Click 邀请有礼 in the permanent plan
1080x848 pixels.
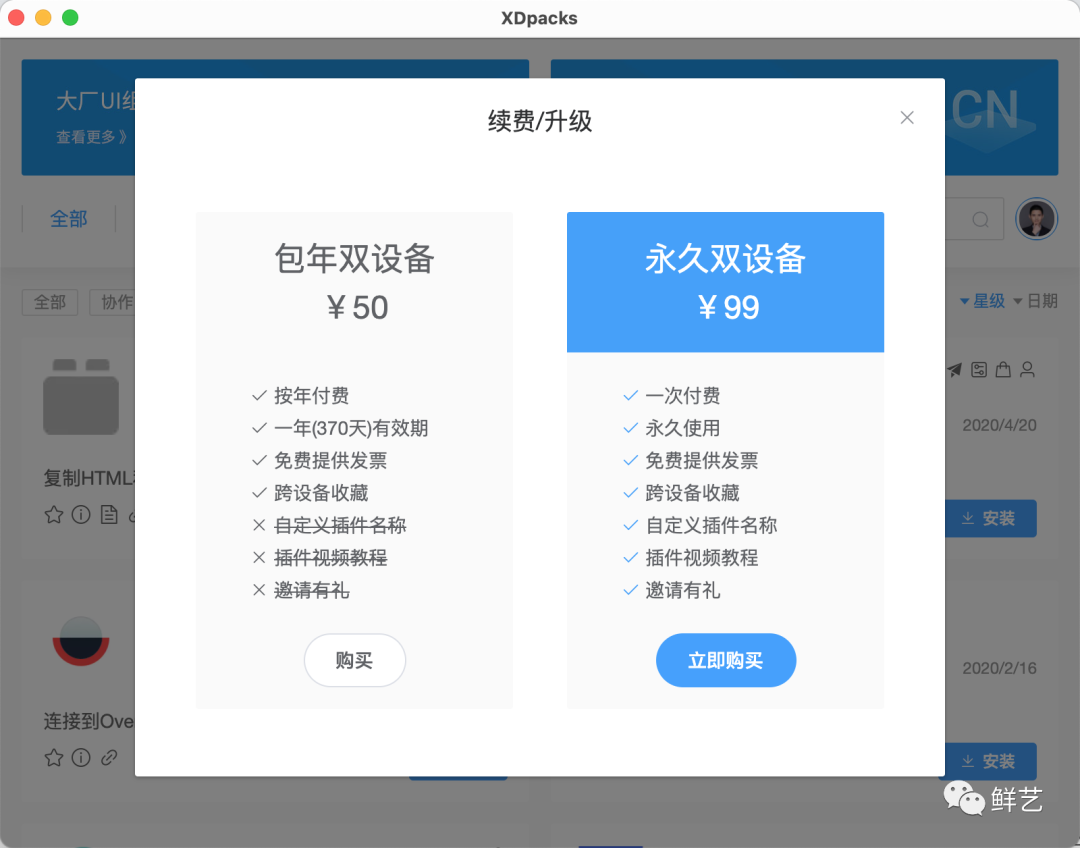coord(683,590)
